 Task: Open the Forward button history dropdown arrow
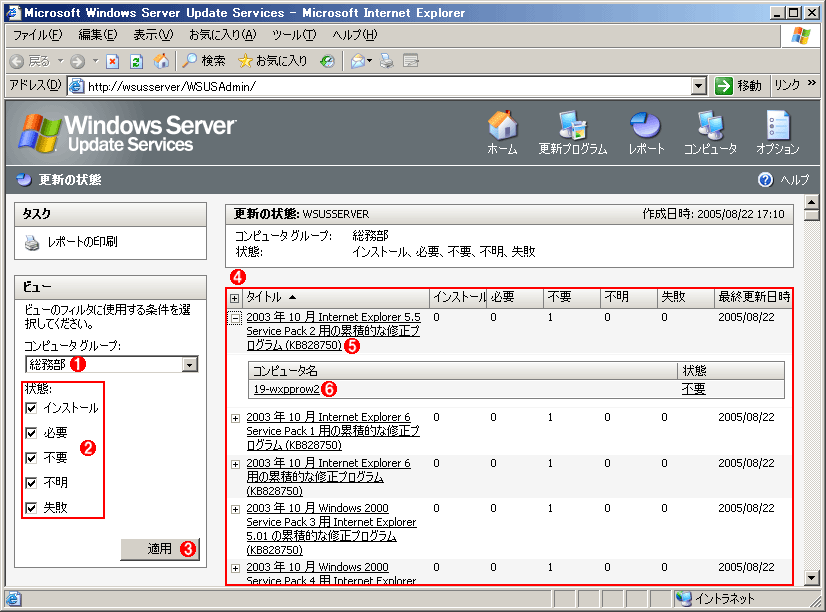[x=95, y=61]
